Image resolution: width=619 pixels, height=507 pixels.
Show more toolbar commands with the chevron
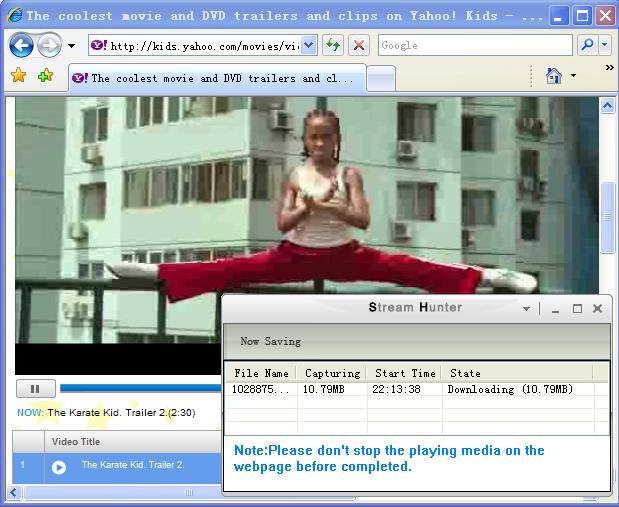coord(610,68)
